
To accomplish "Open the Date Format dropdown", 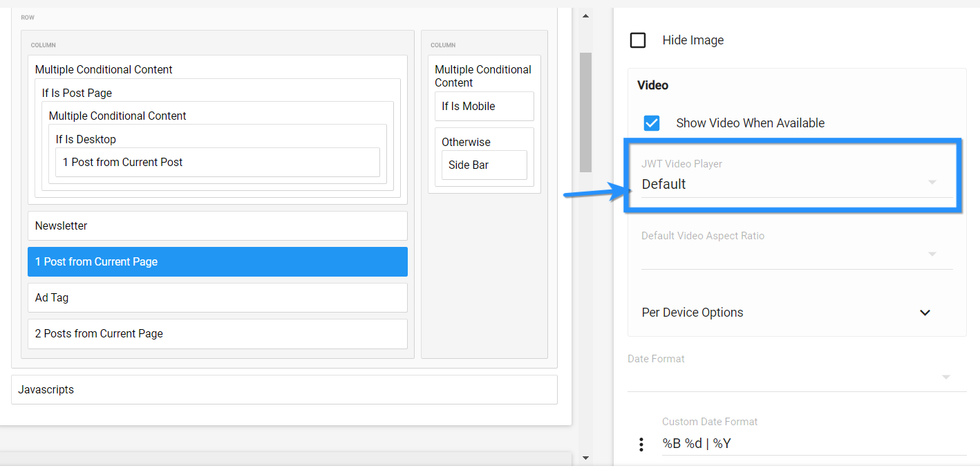I will pos(789,377).
